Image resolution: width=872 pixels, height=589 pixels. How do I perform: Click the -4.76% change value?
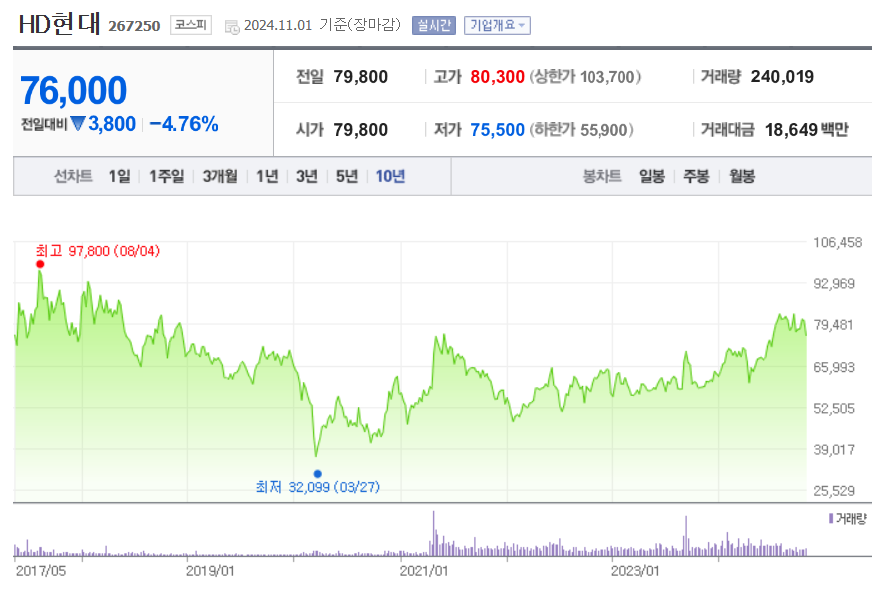[x=184, y=124]
